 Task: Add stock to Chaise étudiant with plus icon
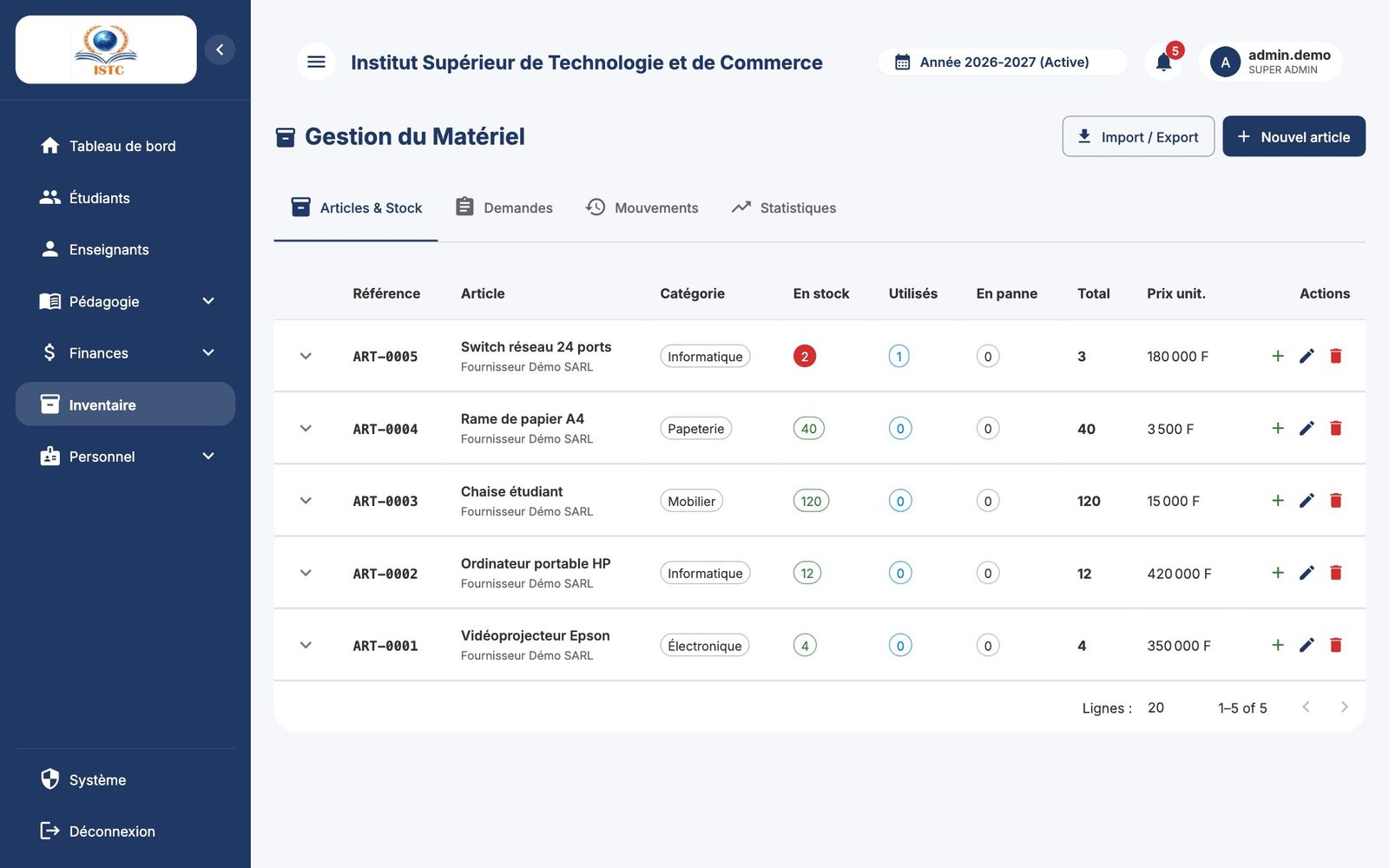pos(1278,501)
